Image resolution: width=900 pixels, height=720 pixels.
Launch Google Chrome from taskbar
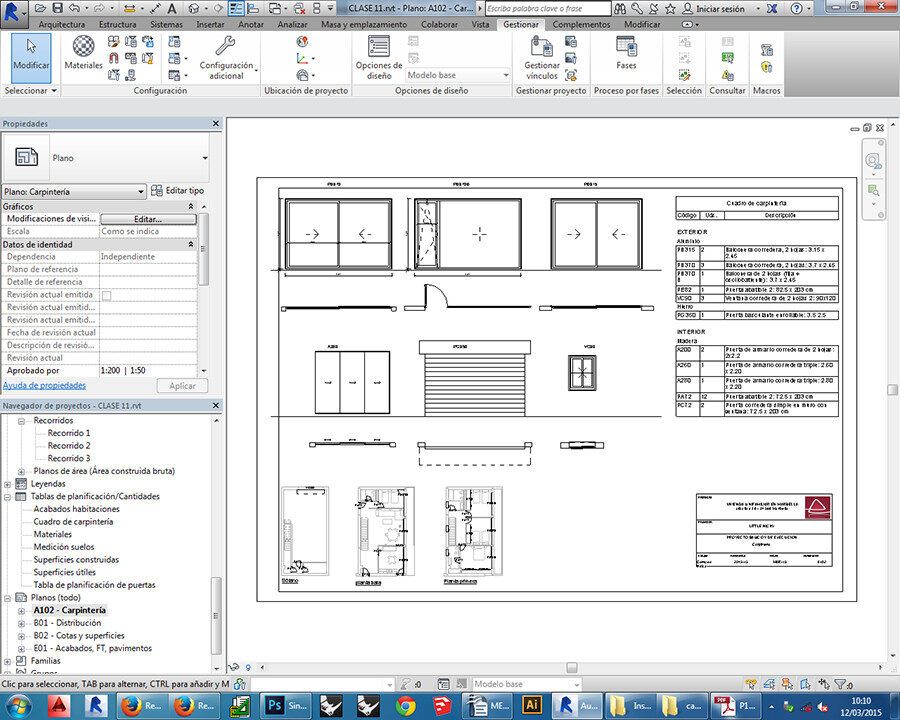click(405, 706)
